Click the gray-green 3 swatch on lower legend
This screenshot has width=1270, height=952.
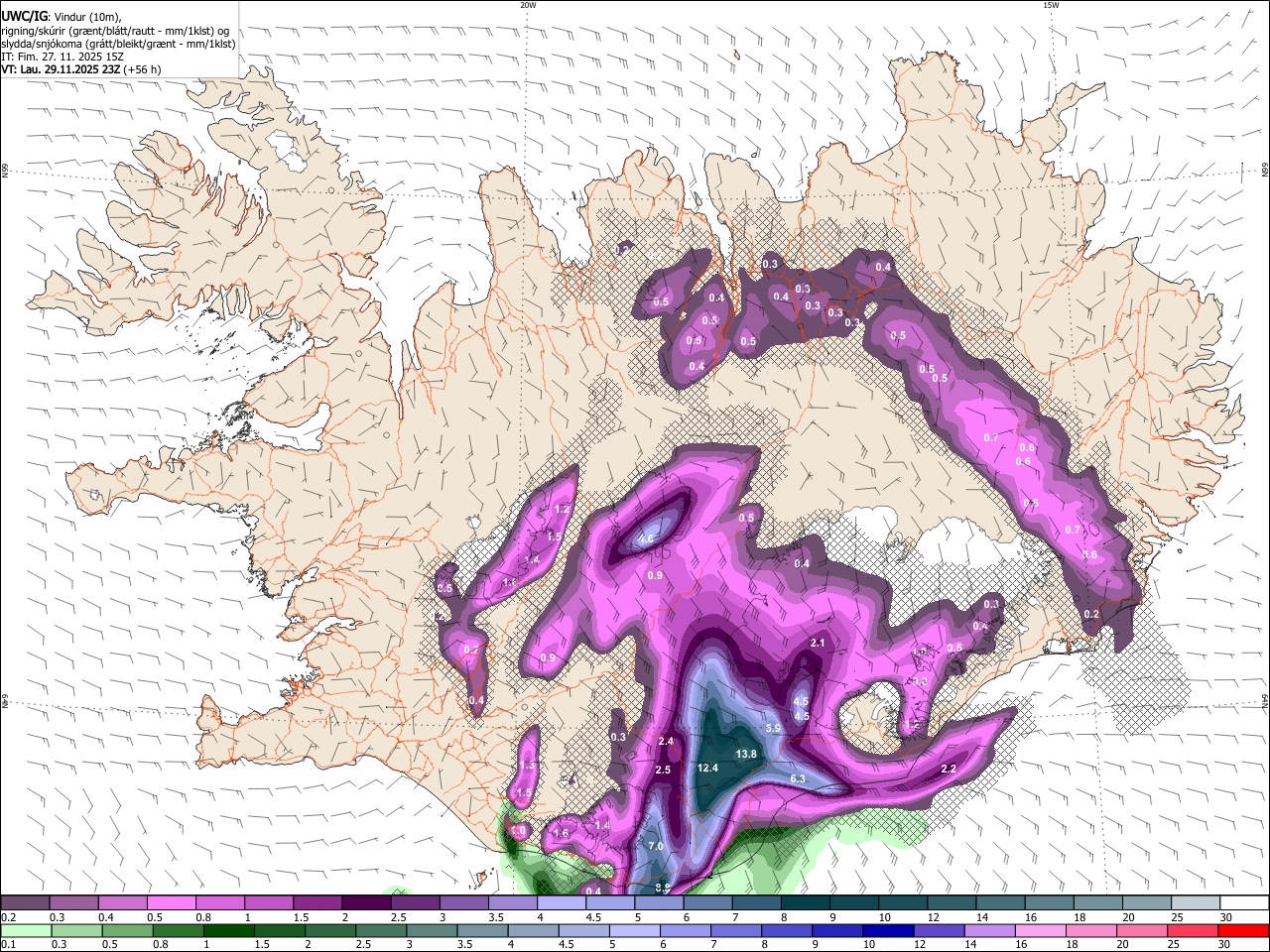[x=431, y=930]
